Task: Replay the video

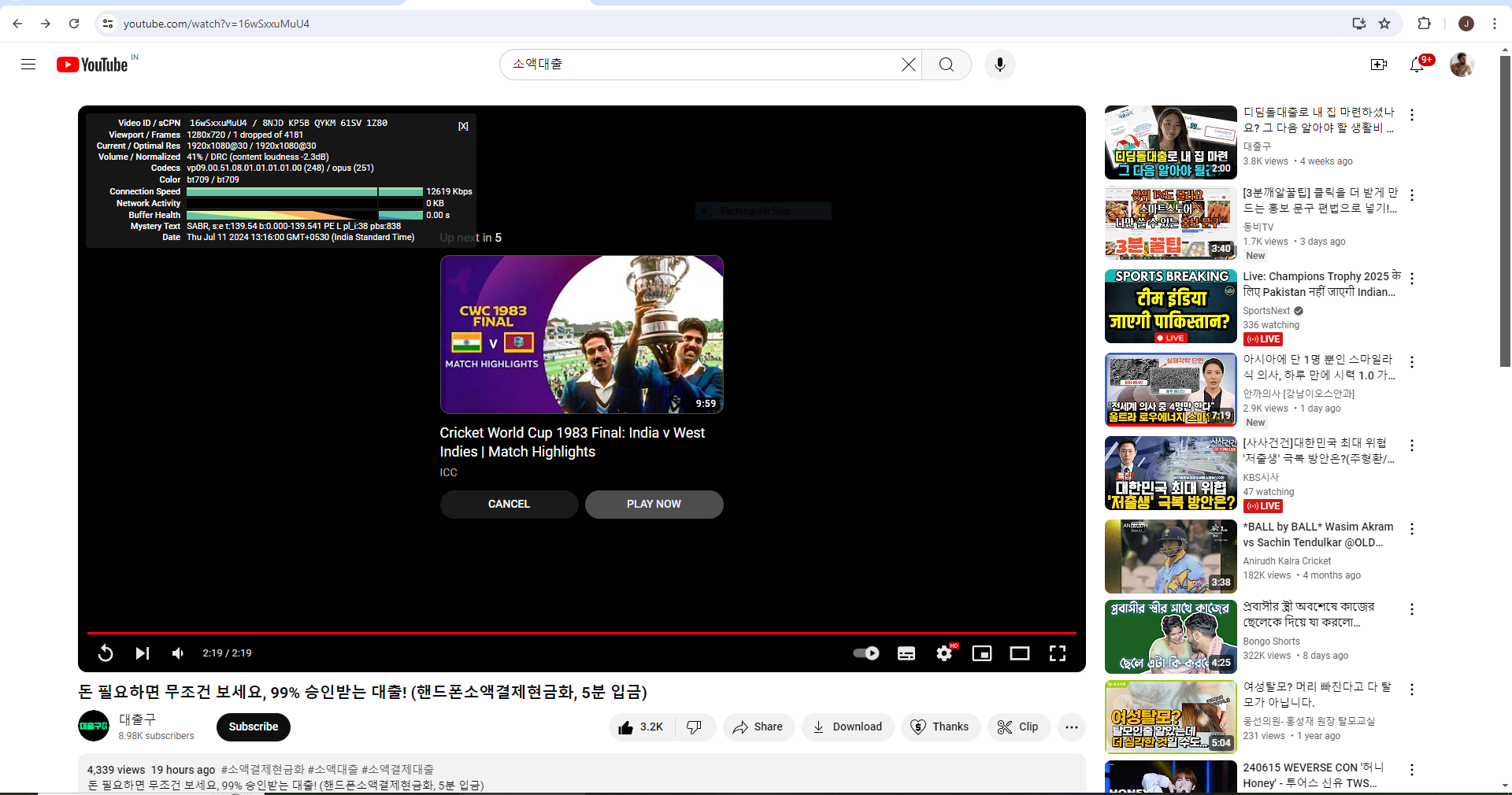Action: 106,653
